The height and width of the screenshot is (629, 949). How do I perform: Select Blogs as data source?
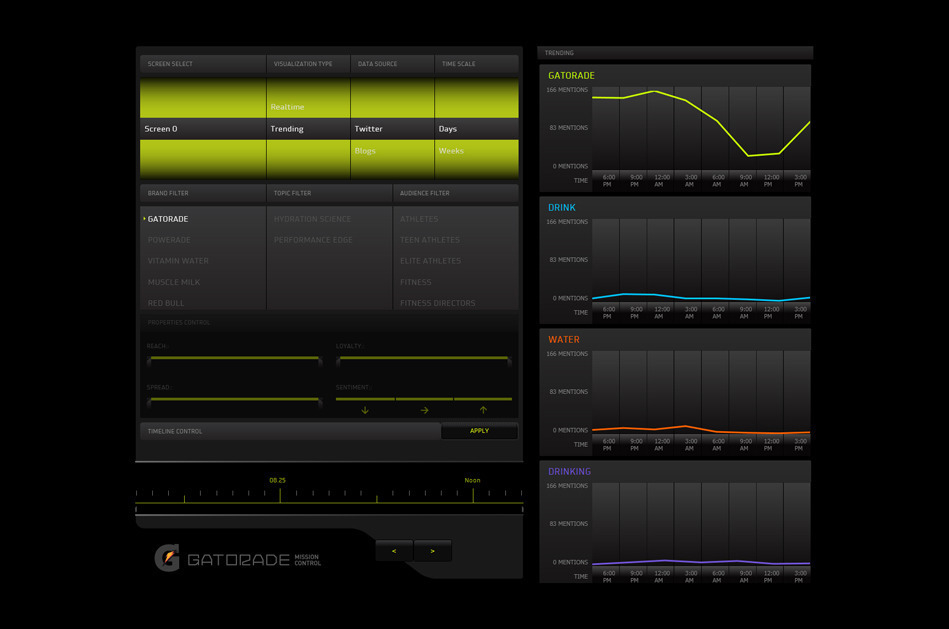point(365,151)
